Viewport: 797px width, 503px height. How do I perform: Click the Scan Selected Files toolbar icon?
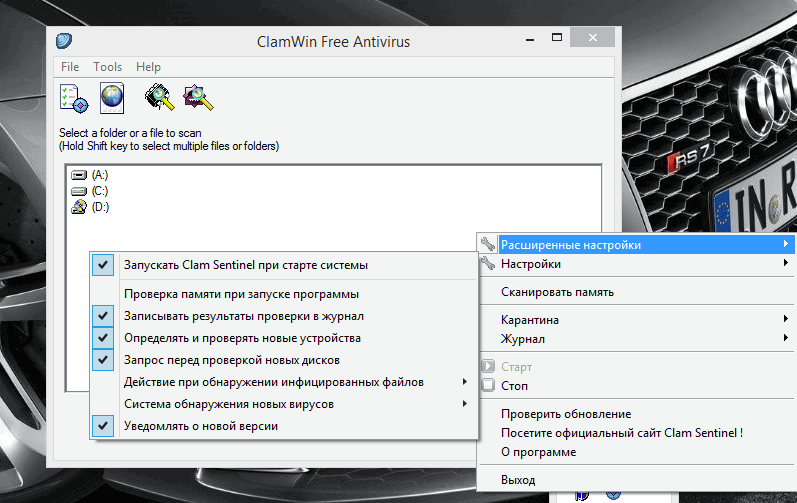198,98
